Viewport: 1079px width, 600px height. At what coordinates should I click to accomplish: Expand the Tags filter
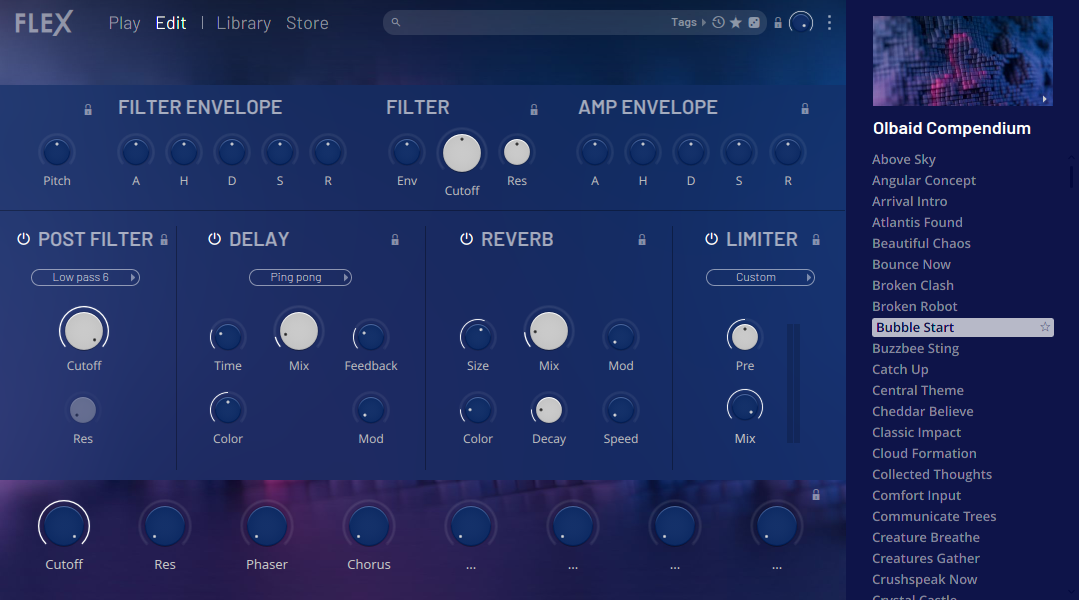688,22
